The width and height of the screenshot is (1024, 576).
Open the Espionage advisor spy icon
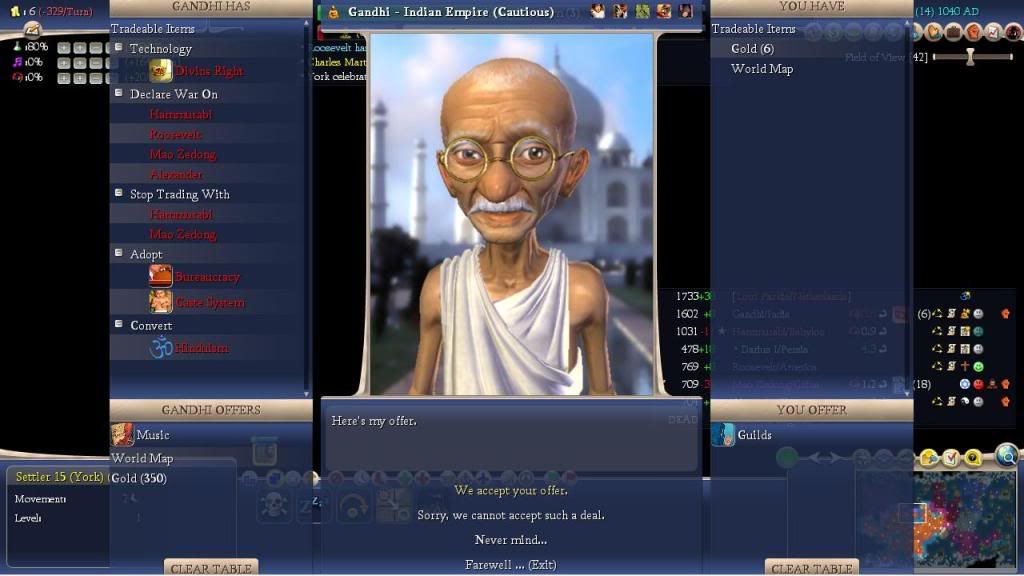pos(1014,31)
